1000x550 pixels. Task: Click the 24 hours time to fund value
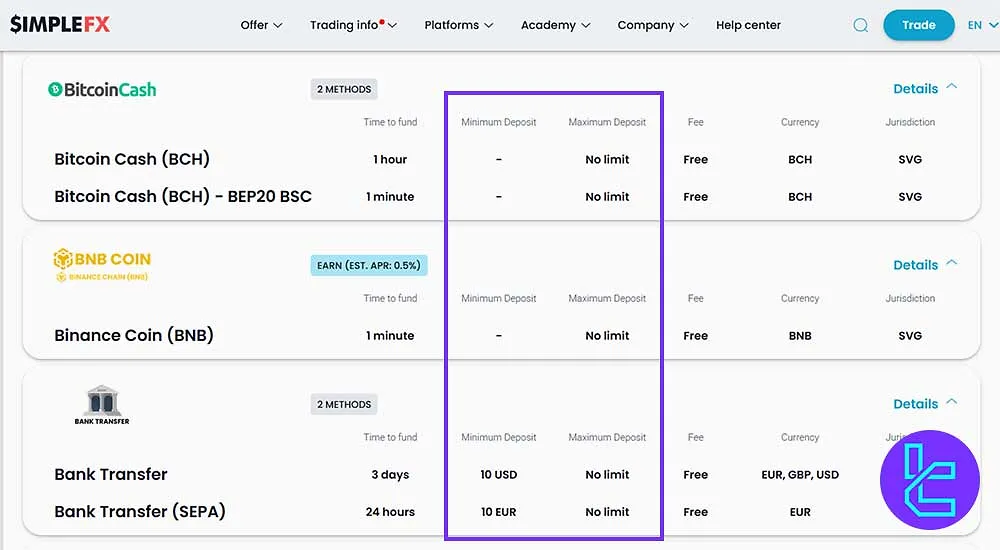[x=390, y=512]
